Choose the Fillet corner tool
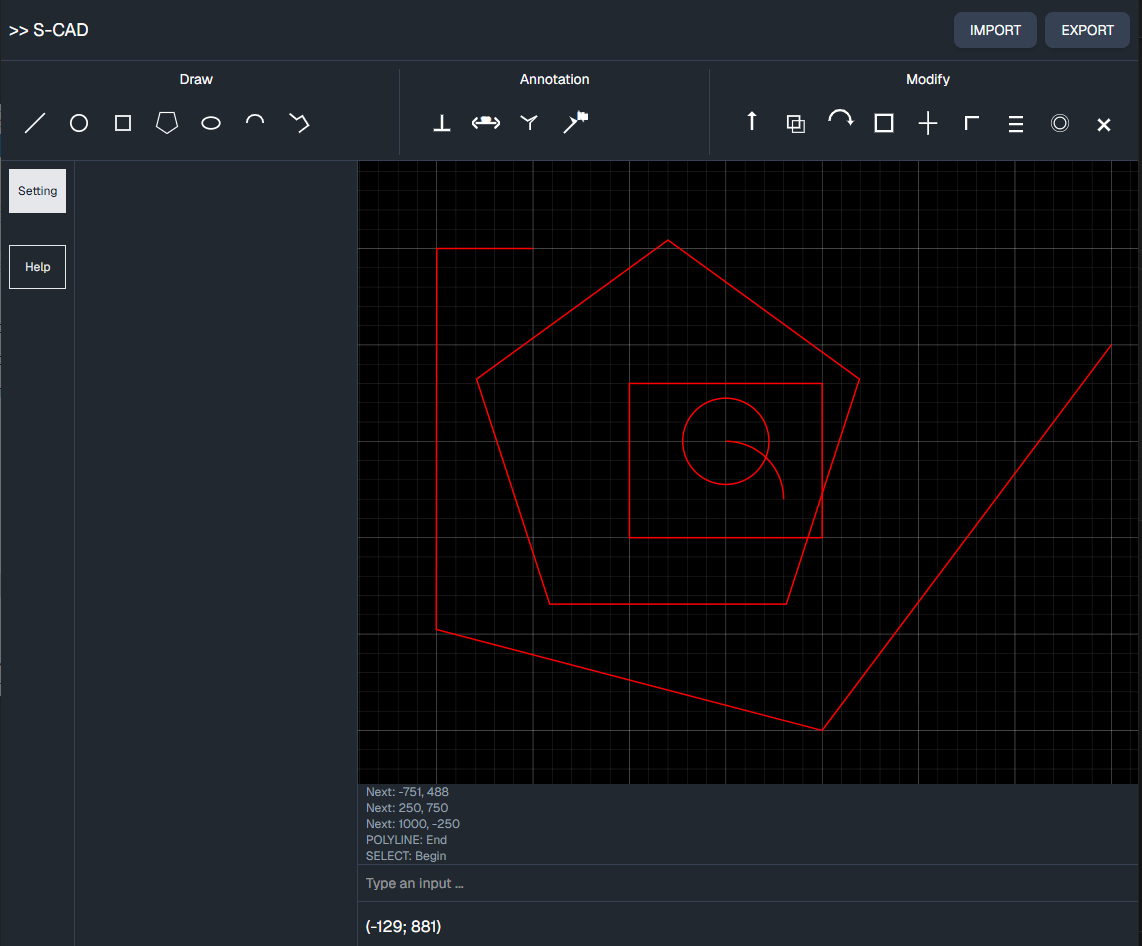The image size is (1142, 946). click(x=972, y=123)
